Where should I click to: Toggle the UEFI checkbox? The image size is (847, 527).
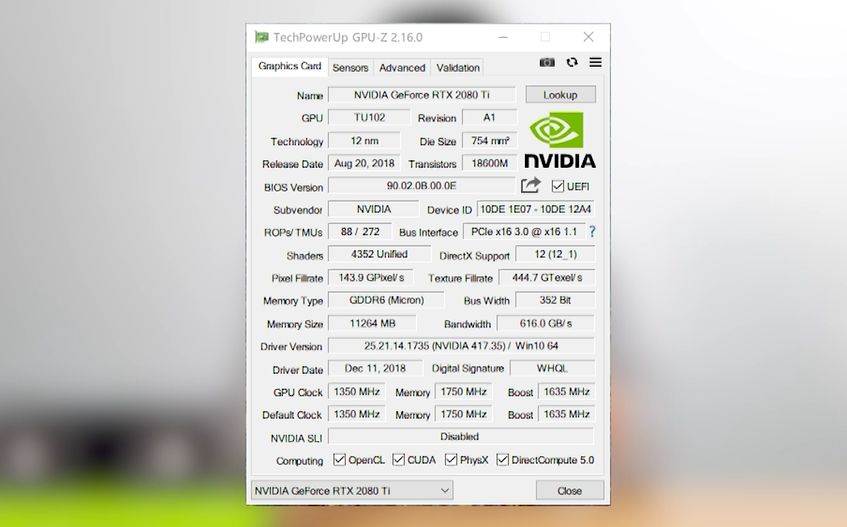pos(557,186)
